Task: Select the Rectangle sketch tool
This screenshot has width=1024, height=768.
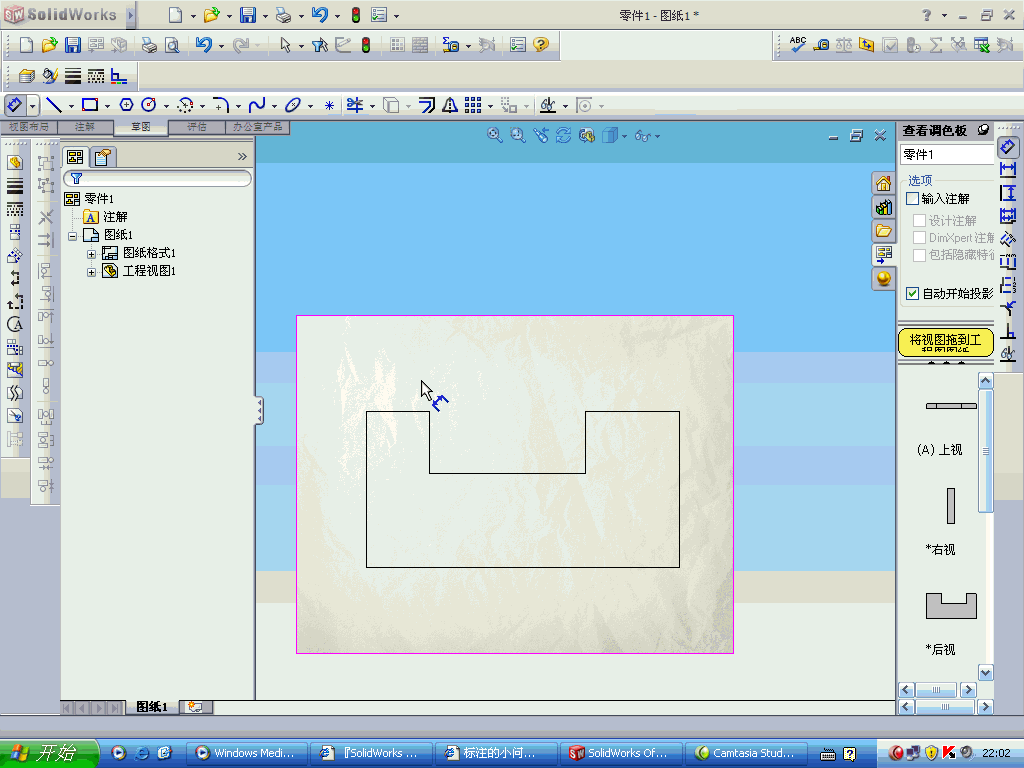Action: [89, 105]
